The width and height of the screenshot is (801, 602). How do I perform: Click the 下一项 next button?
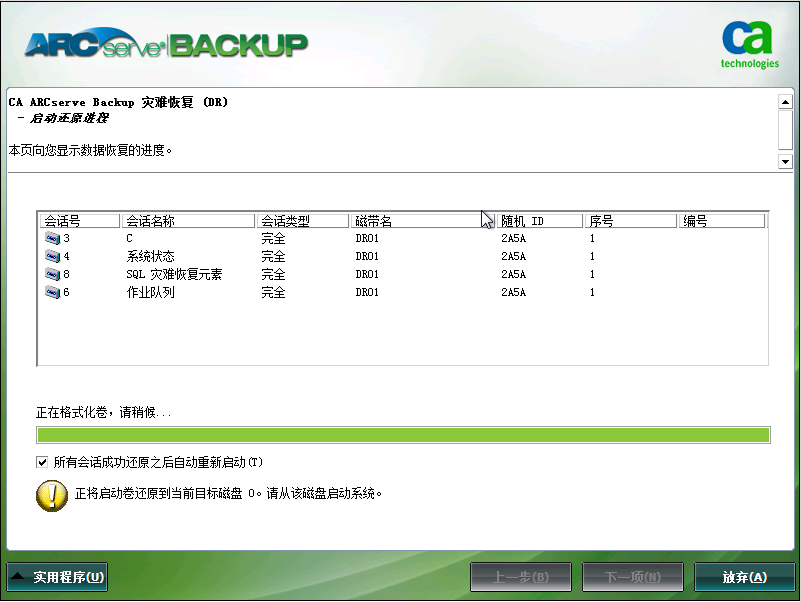(633, 576)
